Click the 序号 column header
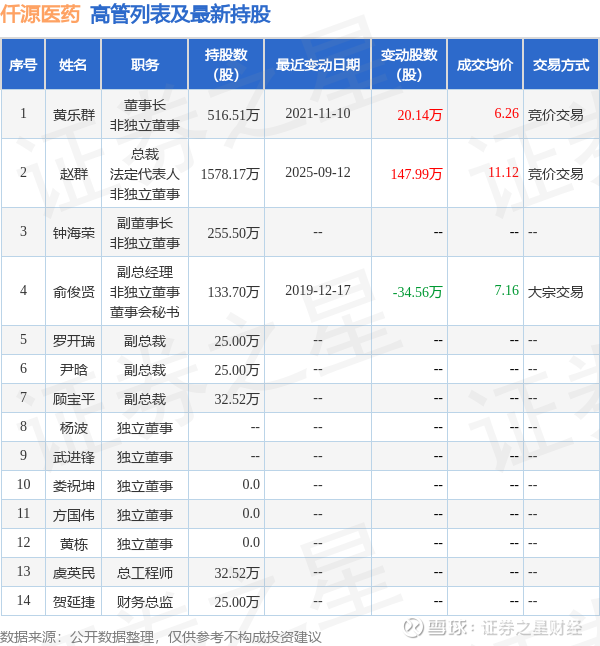 point(23,65)
